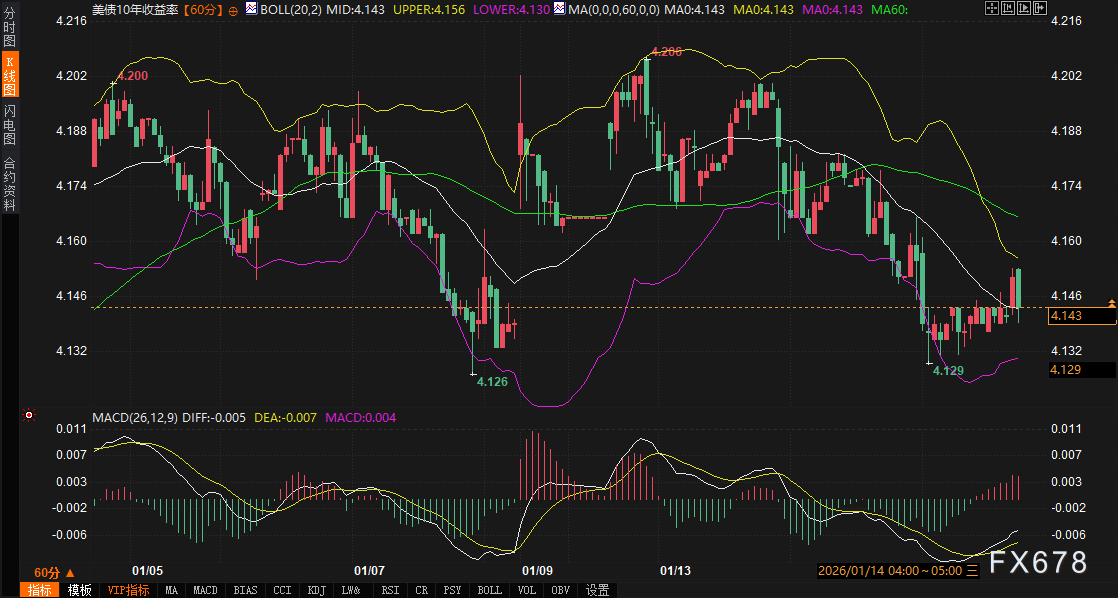Apply the KDJ indicator
Viewport: 1118px width, 598px height.
tap(317, 590)
